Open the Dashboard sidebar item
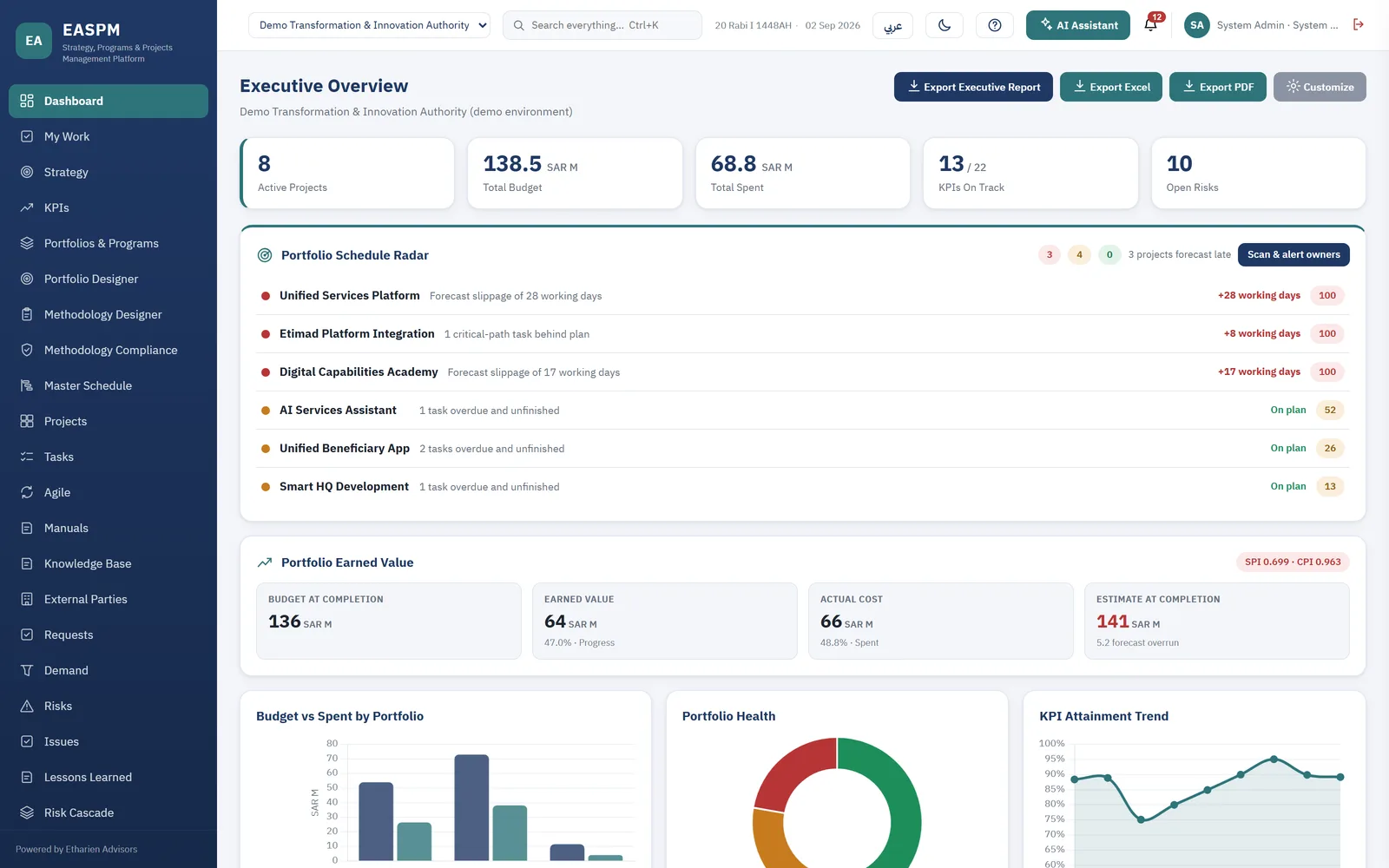Image resolution: width=1389 pixels, height=868 pixels. click(109, 101)
